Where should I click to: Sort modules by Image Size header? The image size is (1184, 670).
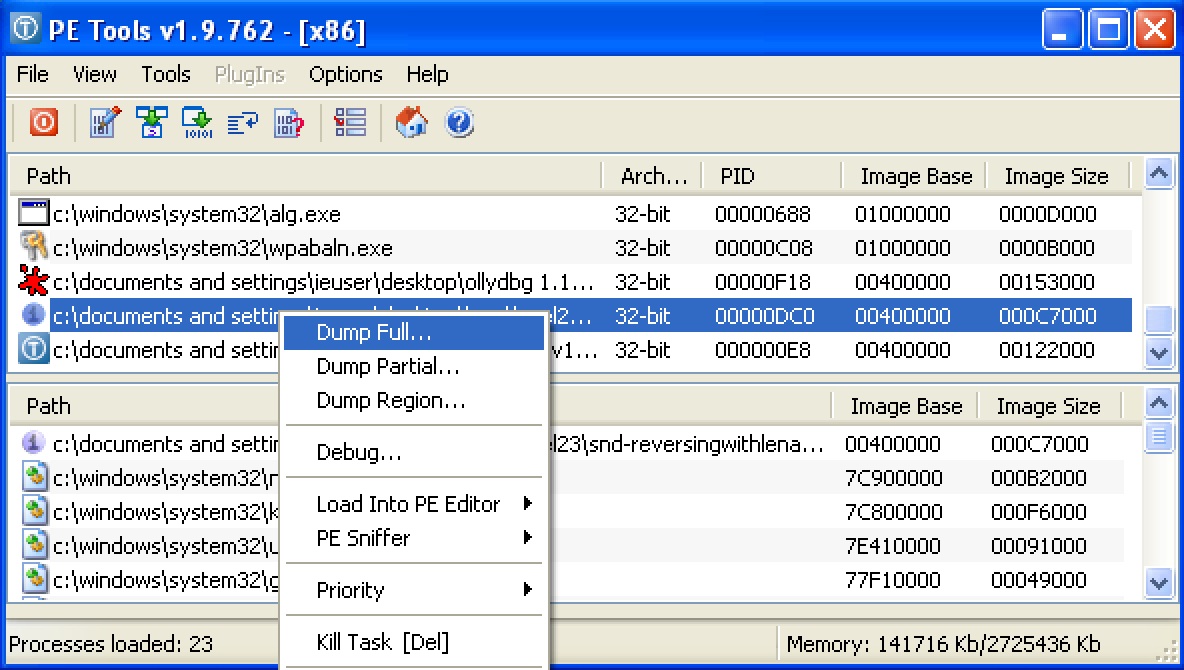[1050, 406]
